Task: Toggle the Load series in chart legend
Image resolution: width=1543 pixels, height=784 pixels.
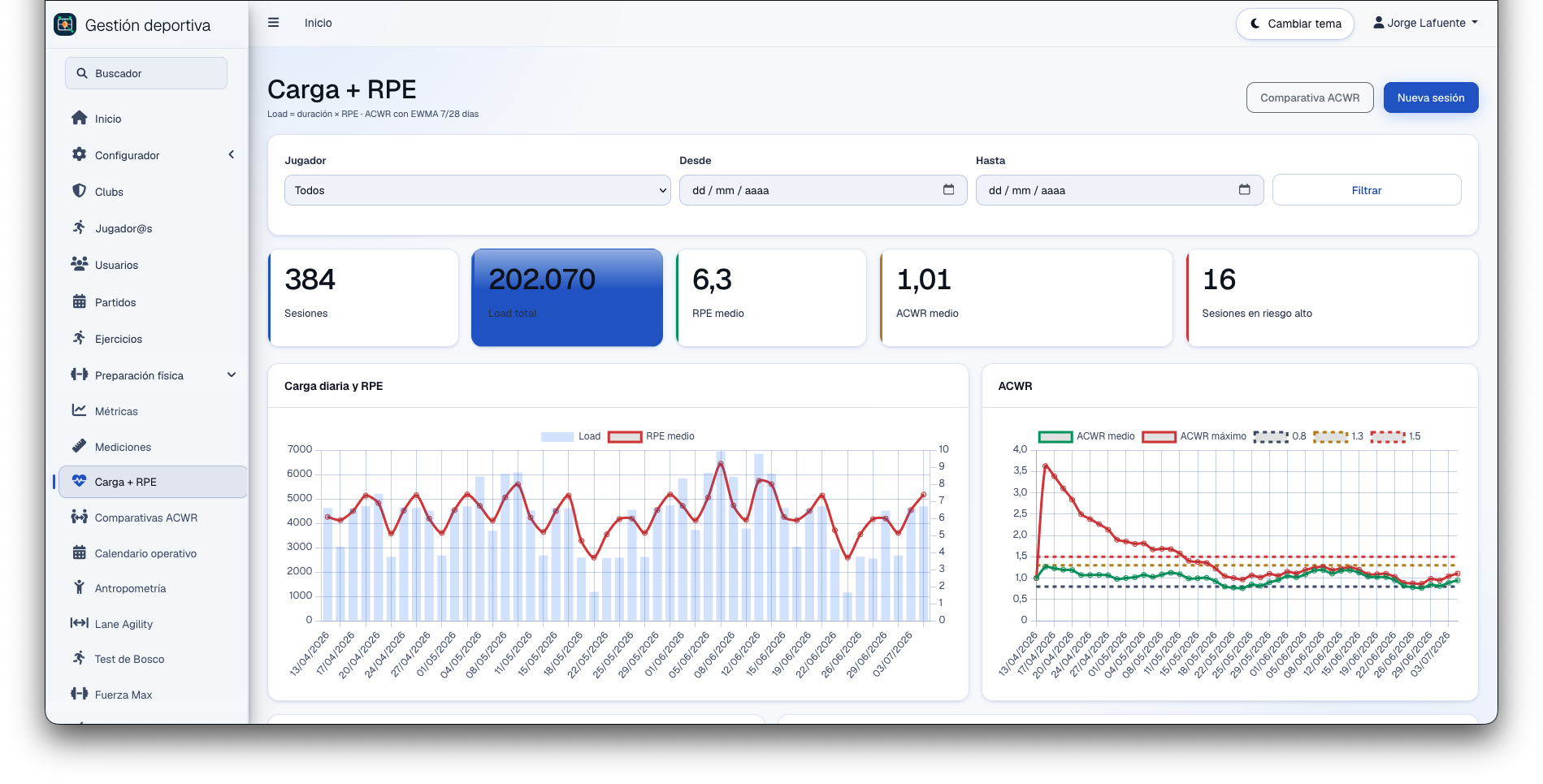Action: pos(570,436)
